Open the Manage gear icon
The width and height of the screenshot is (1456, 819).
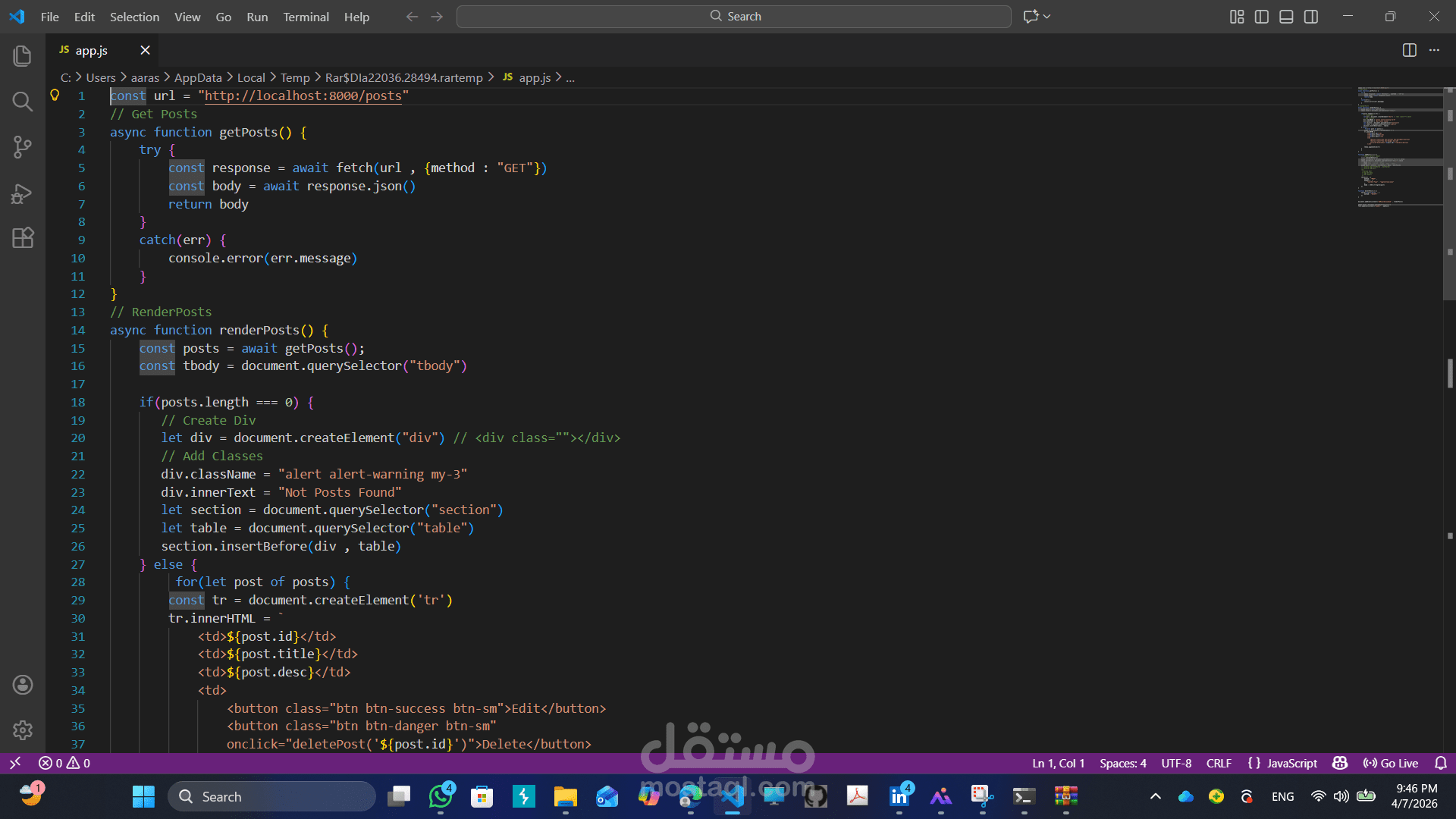pos(23,730)
